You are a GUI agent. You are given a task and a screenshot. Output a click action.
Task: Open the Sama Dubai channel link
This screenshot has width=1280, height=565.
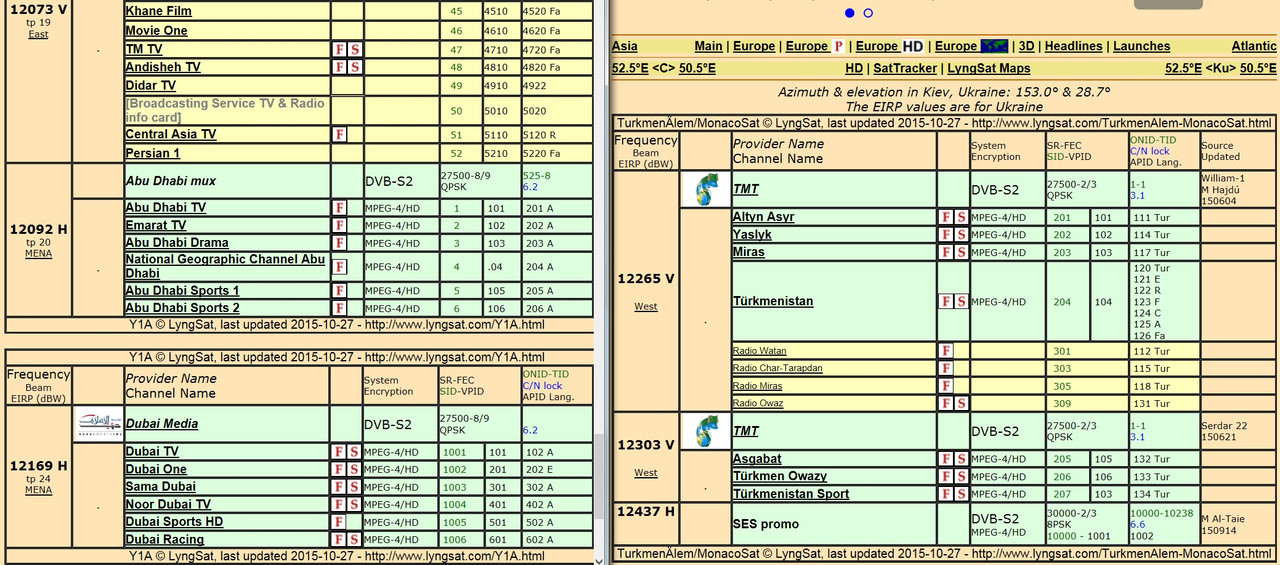[159, 487]
